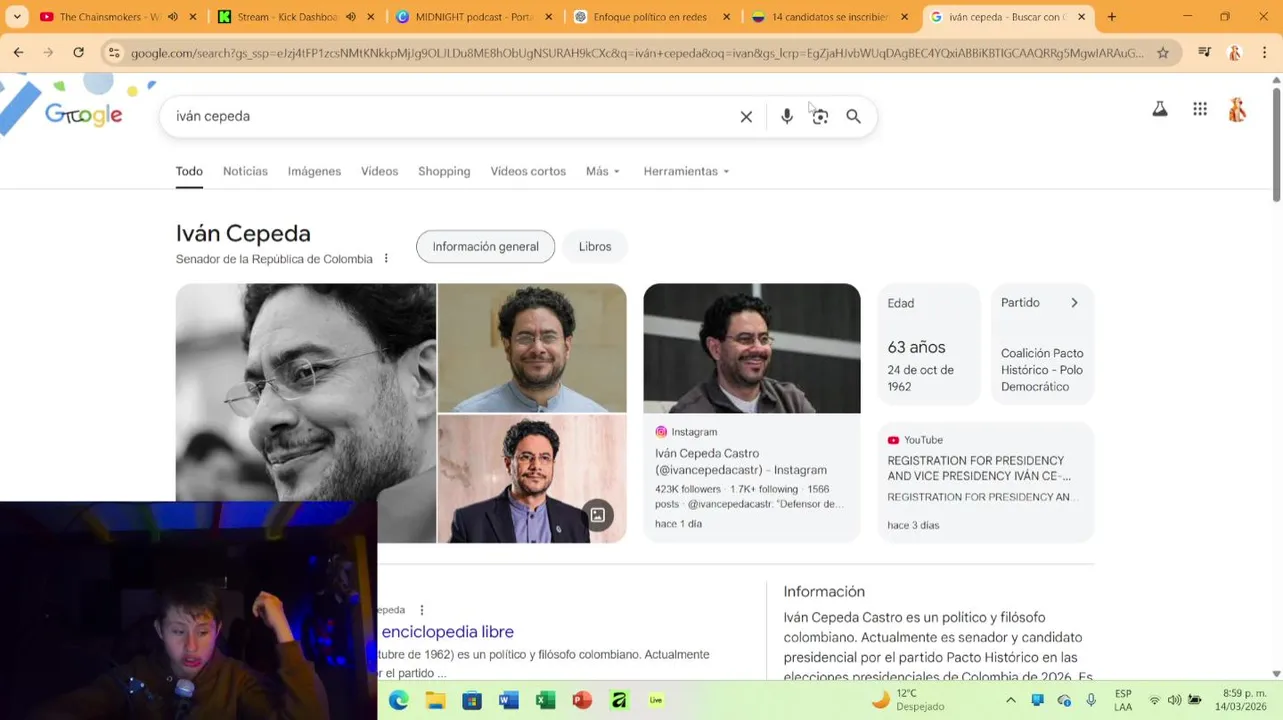Select the Noticias tab
The width and height of the screenshot is (1283, 720).
click(x=245, y=171)
